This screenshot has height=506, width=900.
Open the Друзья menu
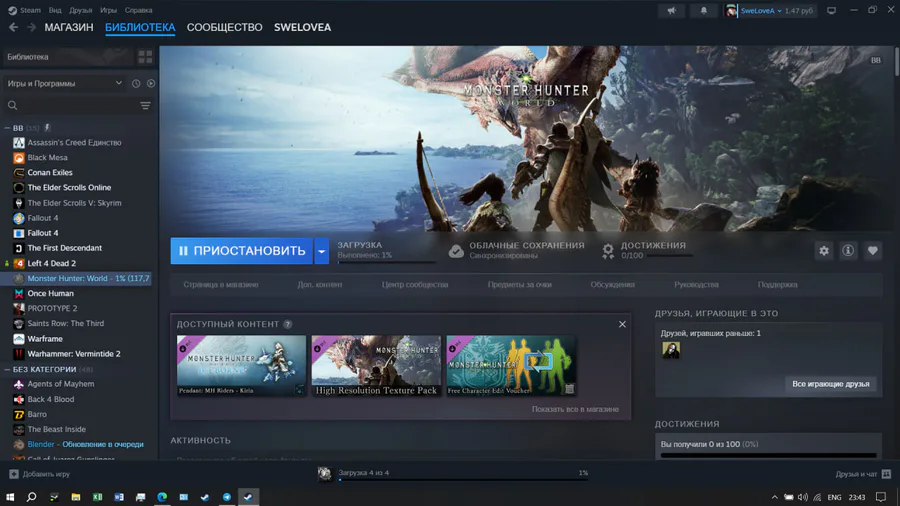click(x=80, y=10)
